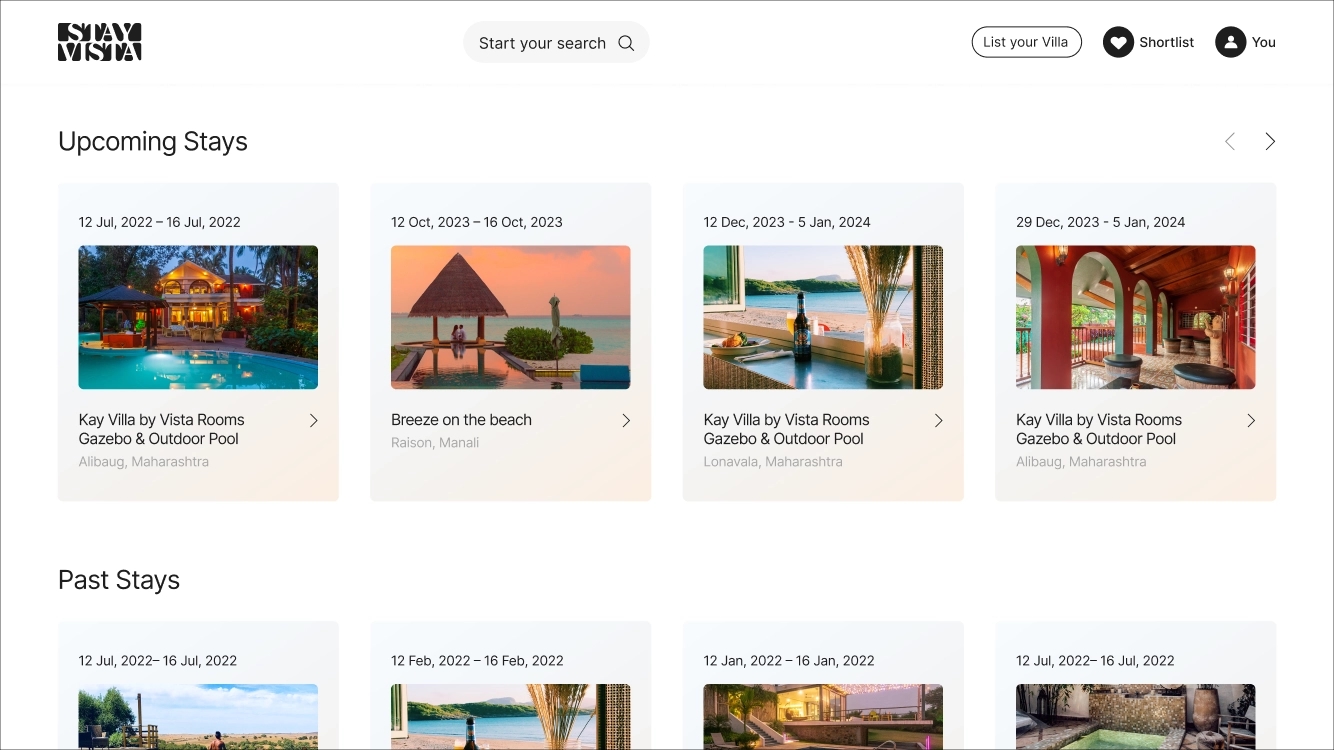Click chevron on the 29 Dec 2023 stay card
The image size is (1334, 750).
tap(1251, 421)
